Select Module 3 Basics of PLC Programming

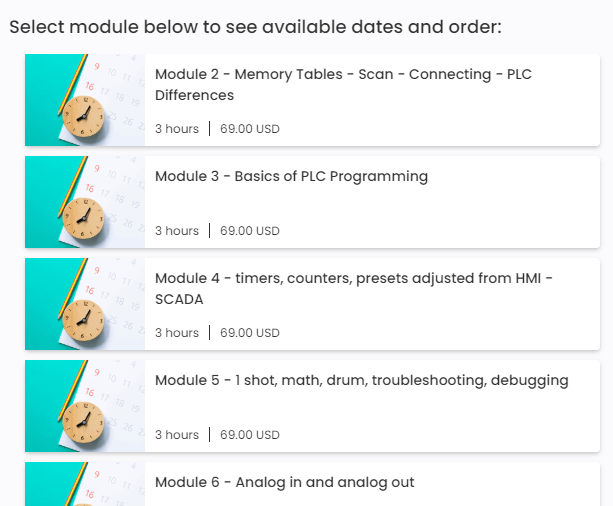tap(291, 177)
